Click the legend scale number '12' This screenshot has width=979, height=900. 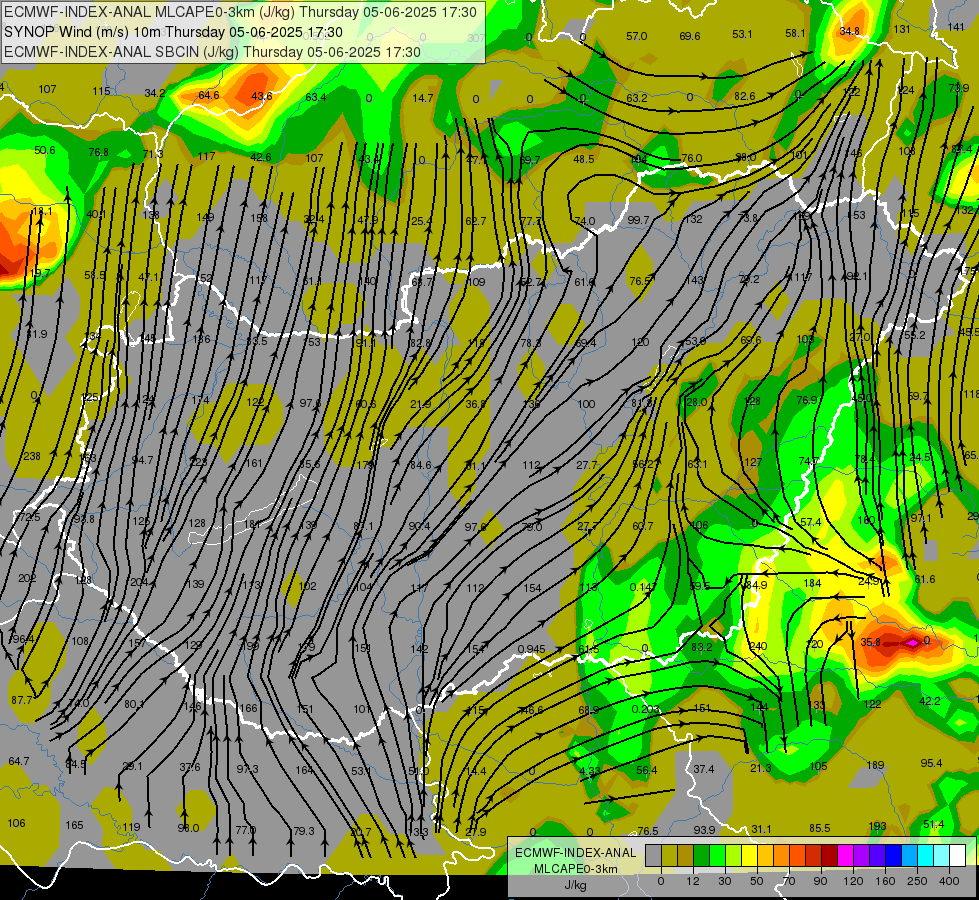coord(693,881)
